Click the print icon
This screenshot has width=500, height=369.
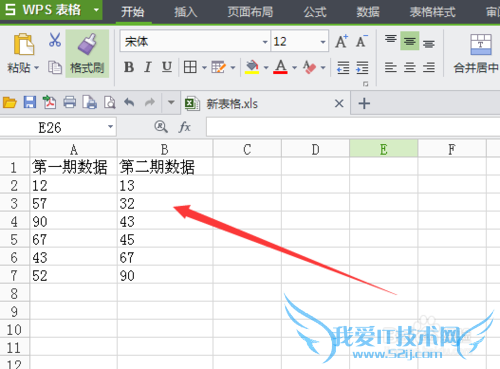click(69, 103)
